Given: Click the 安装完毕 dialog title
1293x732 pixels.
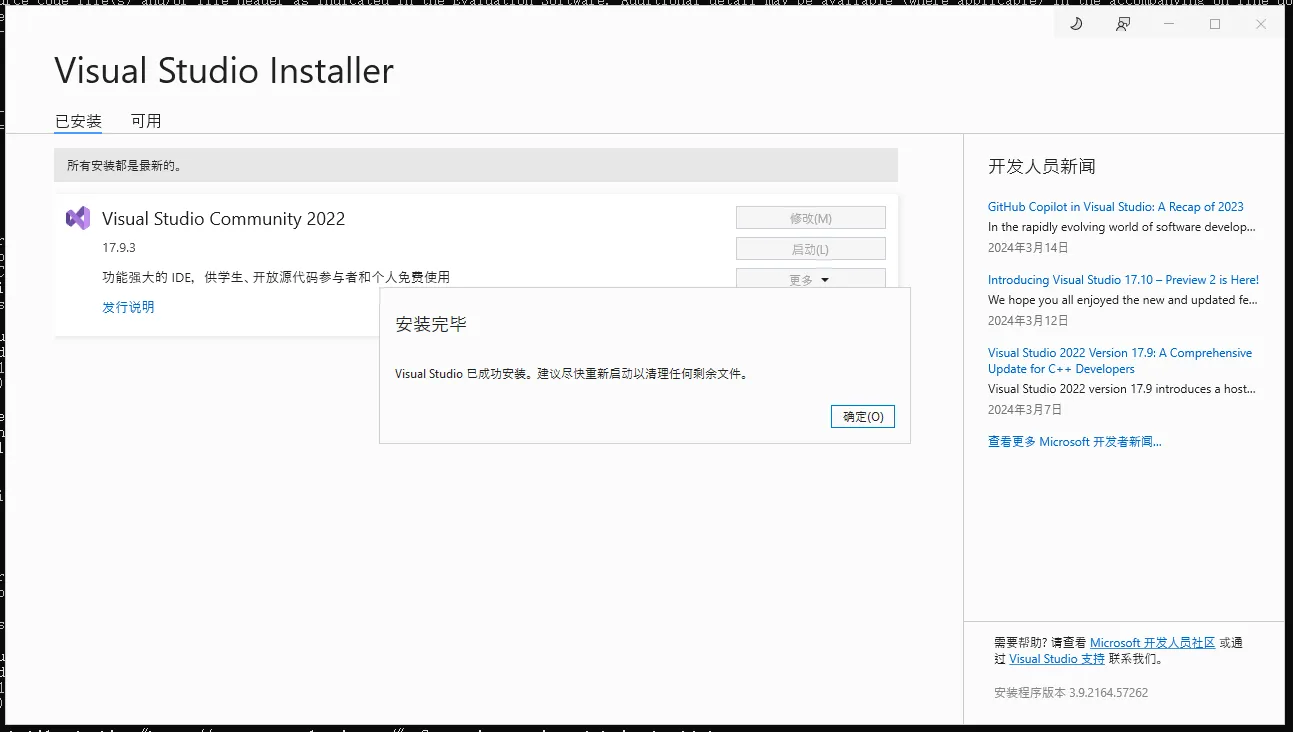Looking at the screenshot, I should click(x=431, y=324).
